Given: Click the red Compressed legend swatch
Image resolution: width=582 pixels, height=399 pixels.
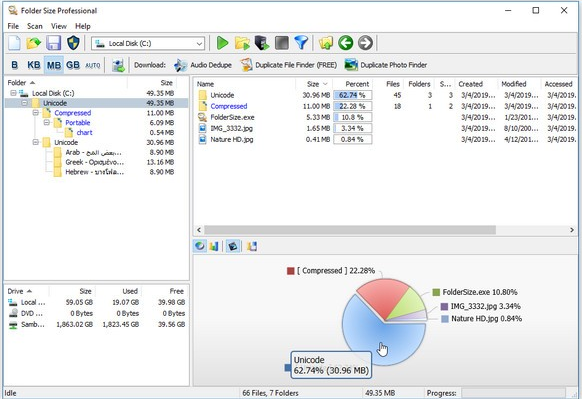Looking at the screenshot, I should 291,271.
